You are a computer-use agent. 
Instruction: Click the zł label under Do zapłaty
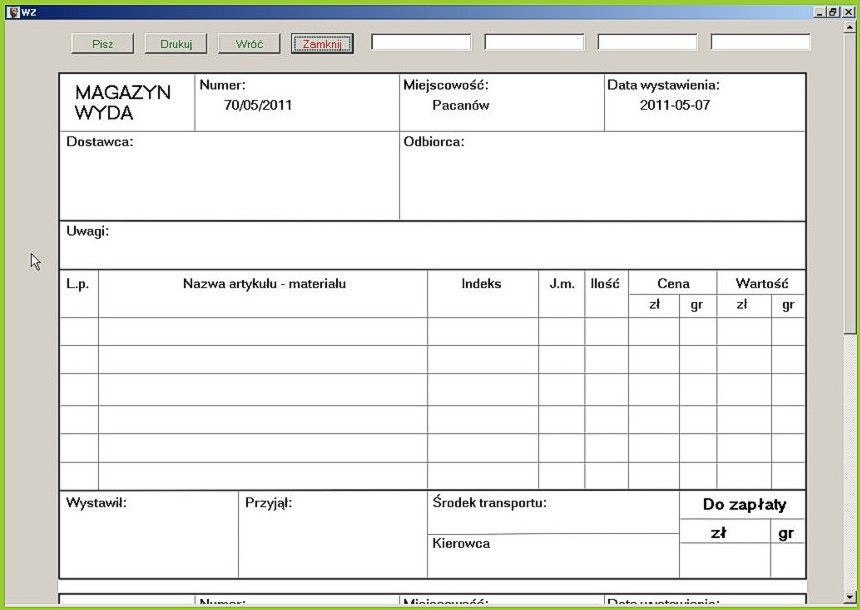pyautogui.click(x=719, y=533)
